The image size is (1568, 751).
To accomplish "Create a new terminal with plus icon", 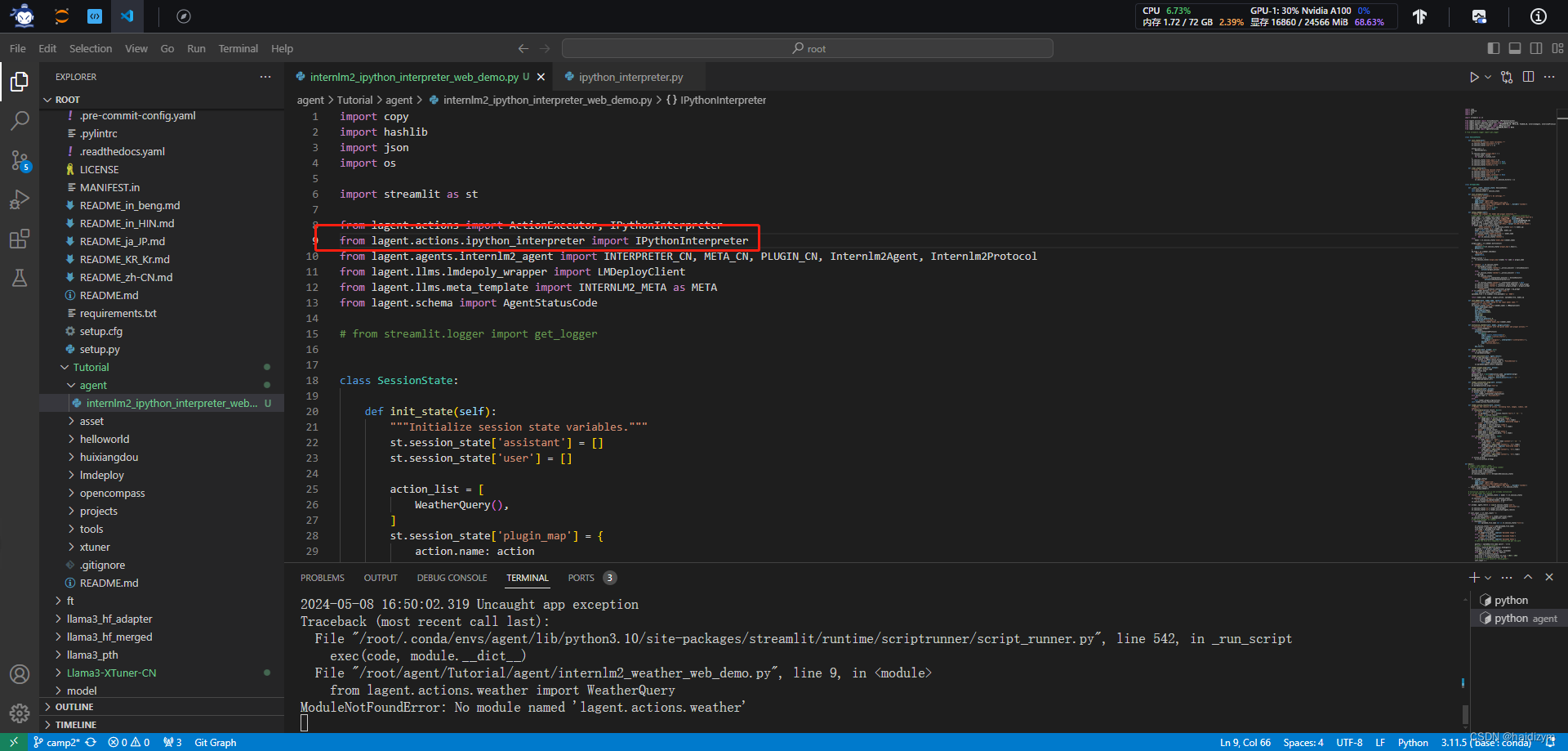I will [1474, 577].
